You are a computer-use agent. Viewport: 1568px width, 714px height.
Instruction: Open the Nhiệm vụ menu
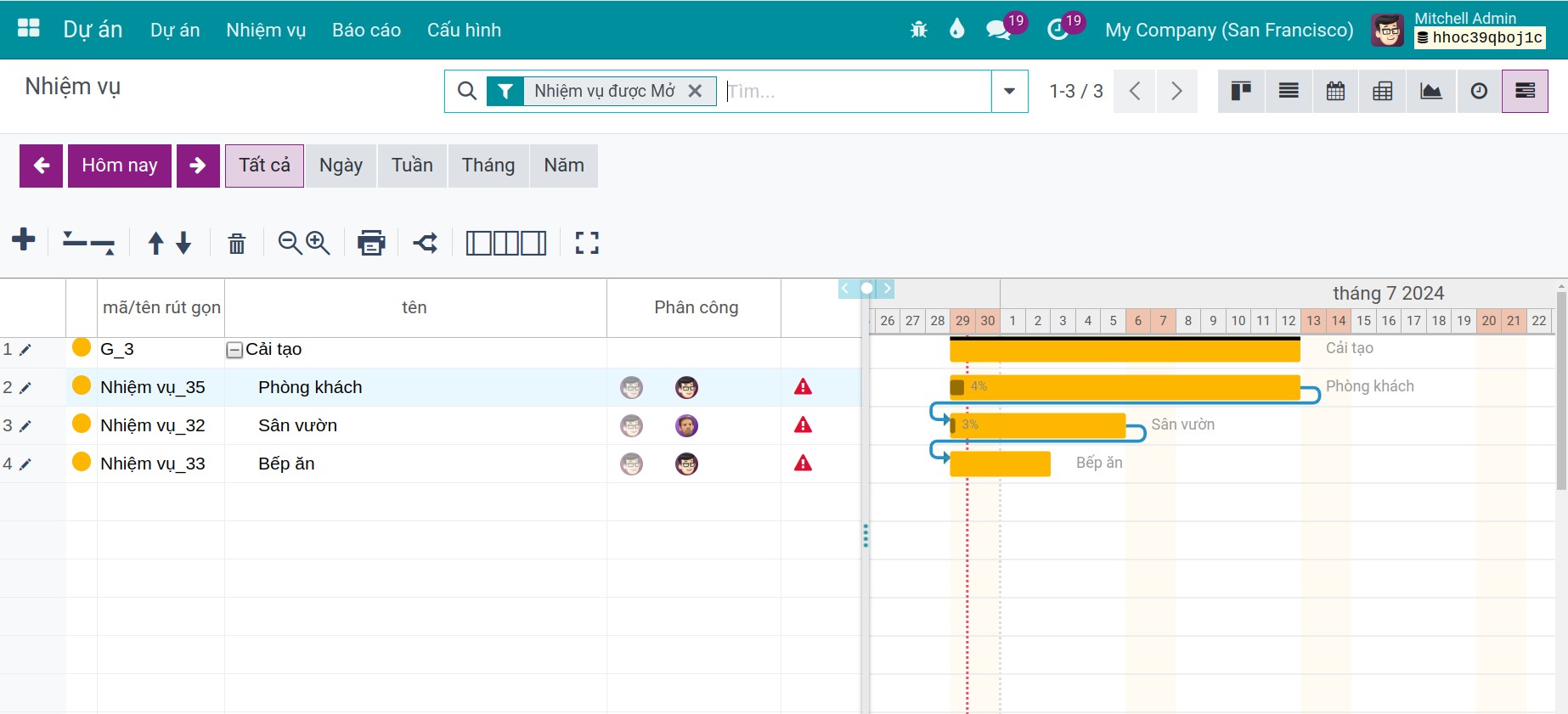(266, 30)
